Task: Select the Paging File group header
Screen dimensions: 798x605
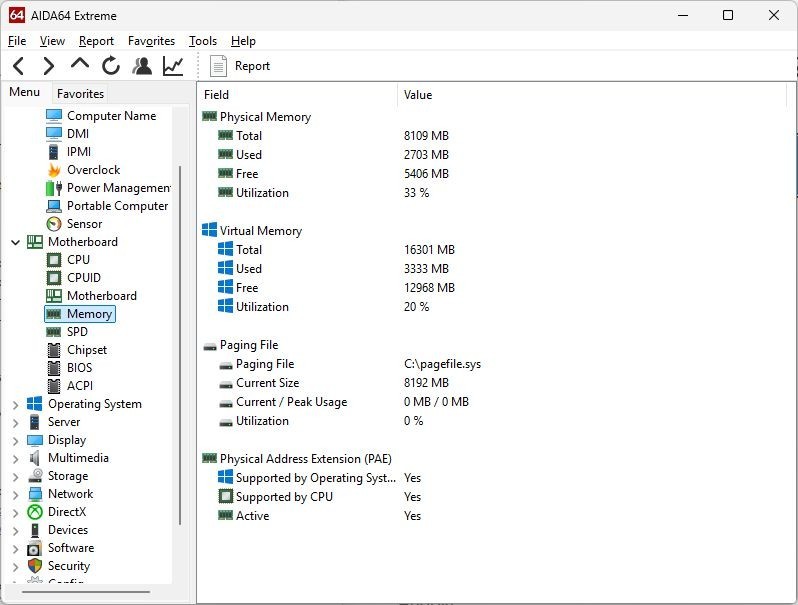Action: [249, 345]
